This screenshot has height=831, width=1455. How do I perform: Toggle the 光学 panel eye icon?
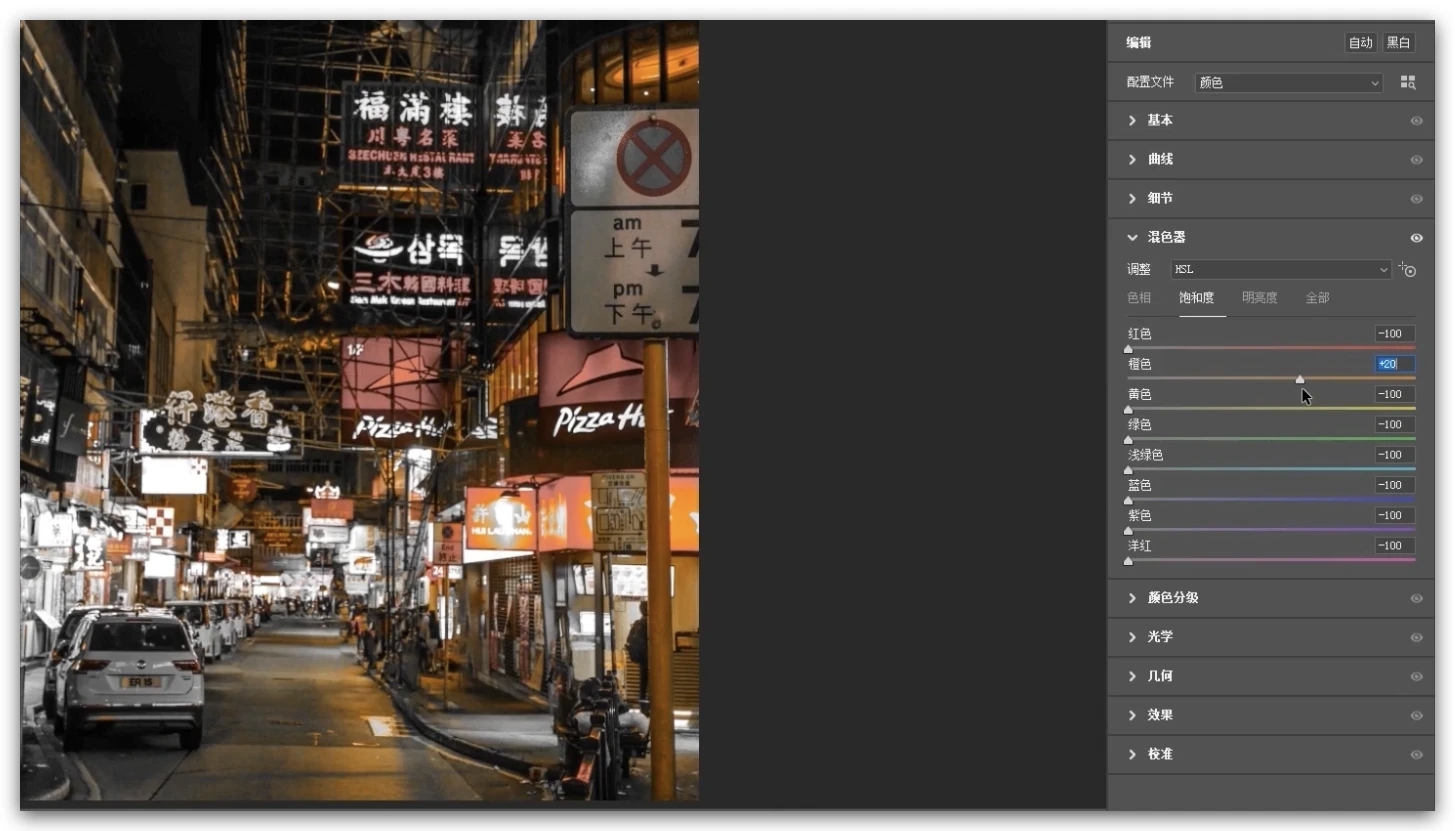[x=1416, y=637]
